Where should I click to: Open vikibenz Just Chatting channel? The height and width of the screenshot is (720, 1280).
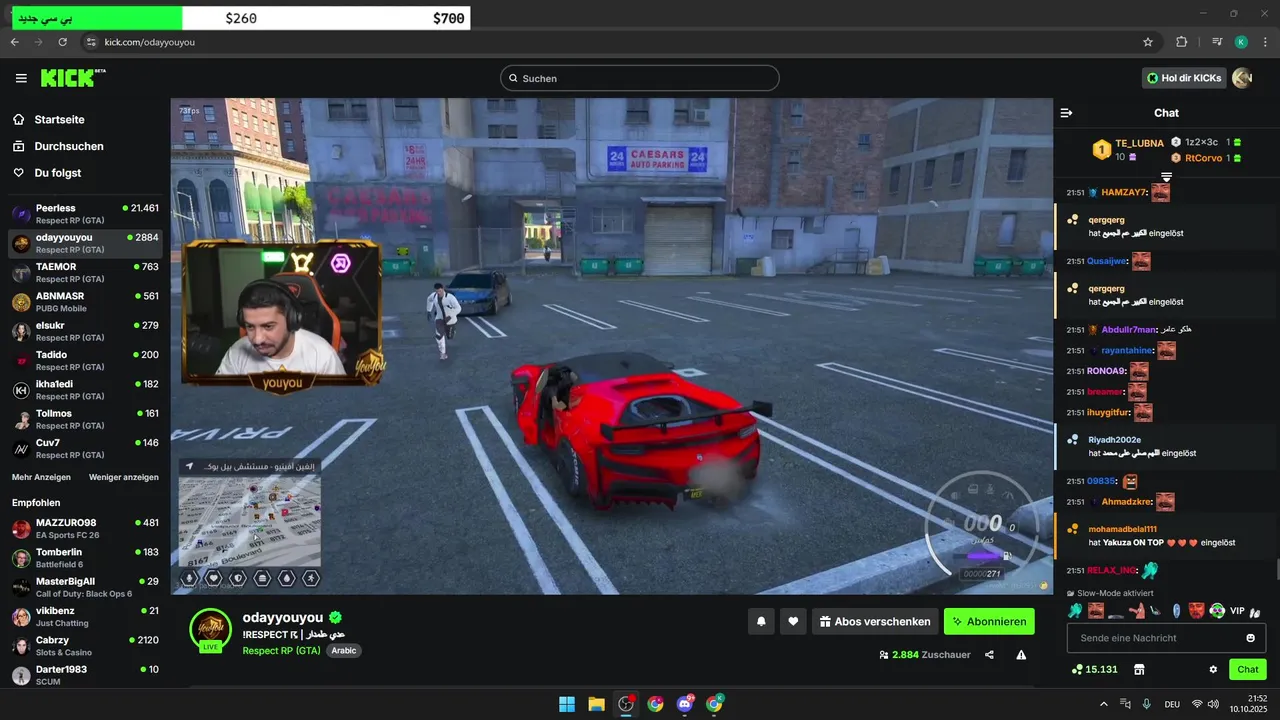[85, 616]
